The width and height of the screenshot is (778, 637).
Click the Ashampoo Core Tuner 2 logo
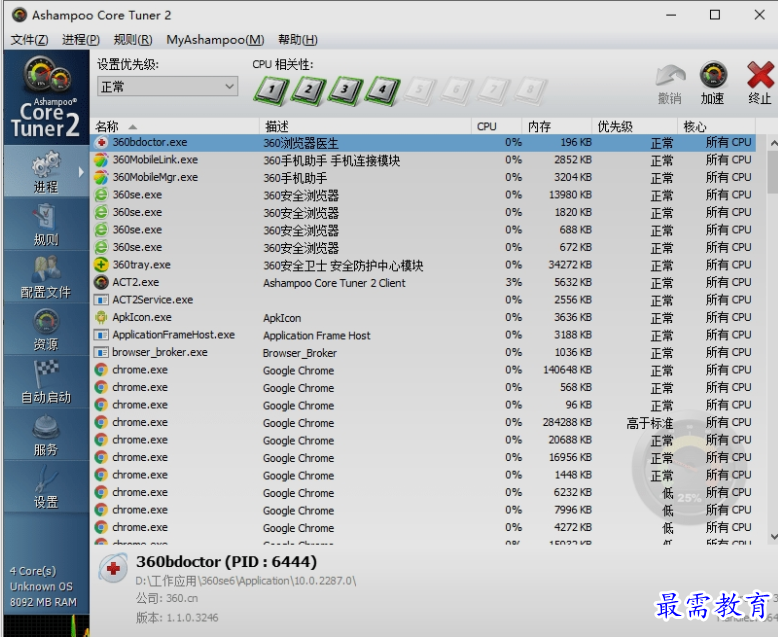pyautogui.click(x=46, y=97)
